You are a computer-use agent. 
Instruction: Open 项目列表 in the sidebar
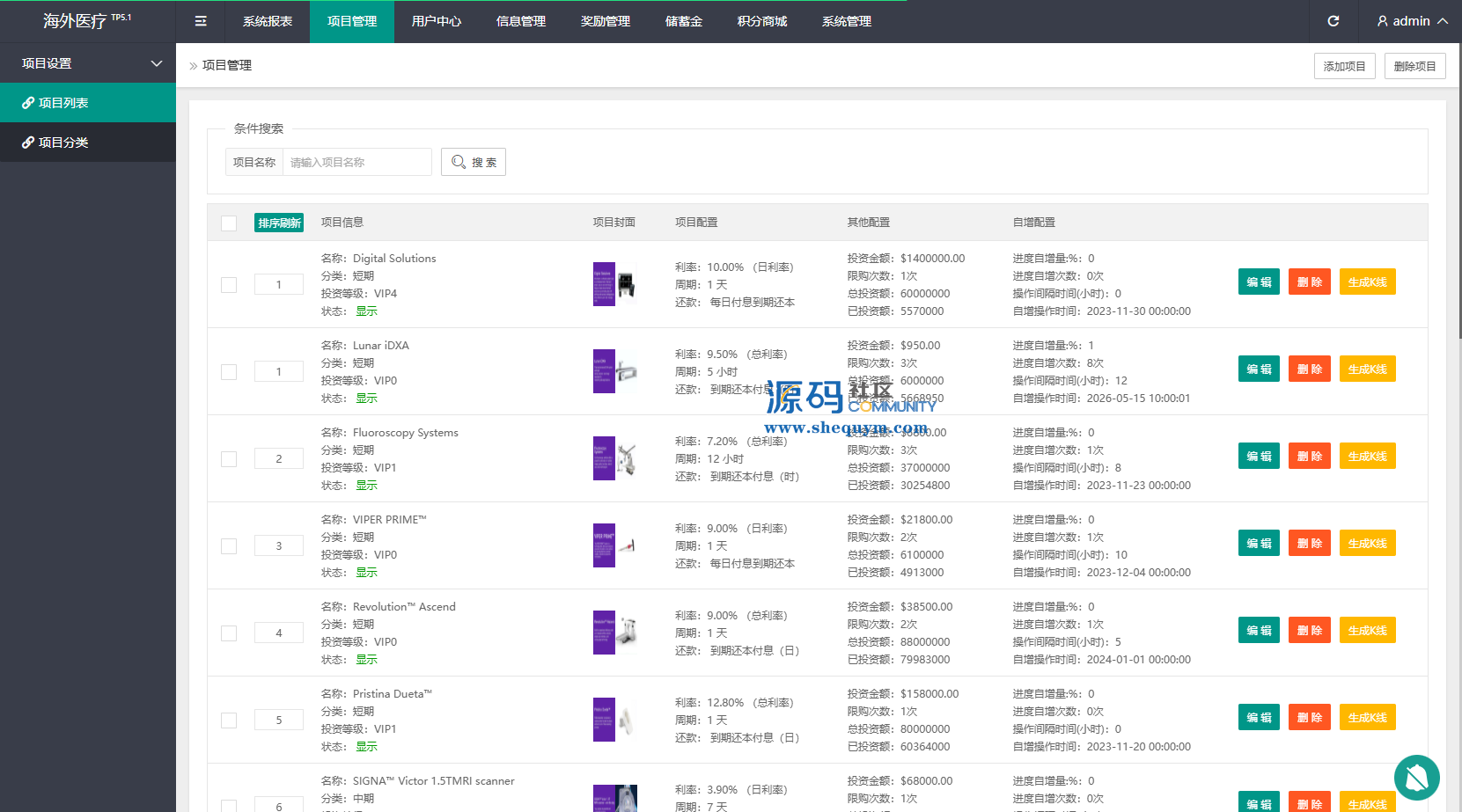click(88, 103)
